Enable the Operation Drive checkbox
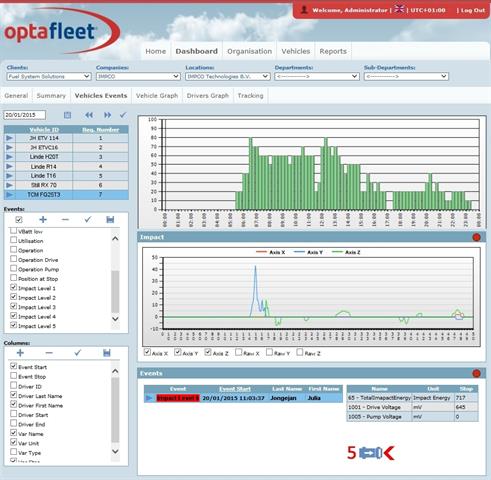The image size is (491, 480). (x=13, y=259)
